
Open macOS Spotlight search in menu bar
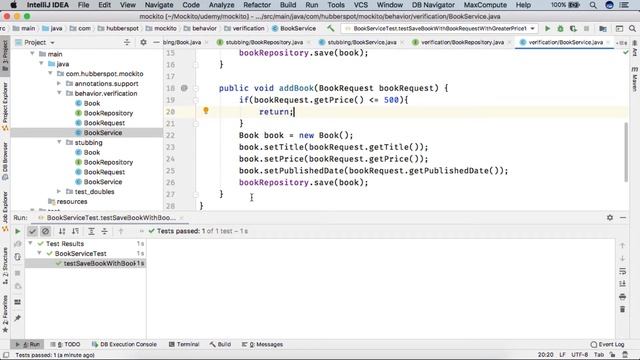593,5
